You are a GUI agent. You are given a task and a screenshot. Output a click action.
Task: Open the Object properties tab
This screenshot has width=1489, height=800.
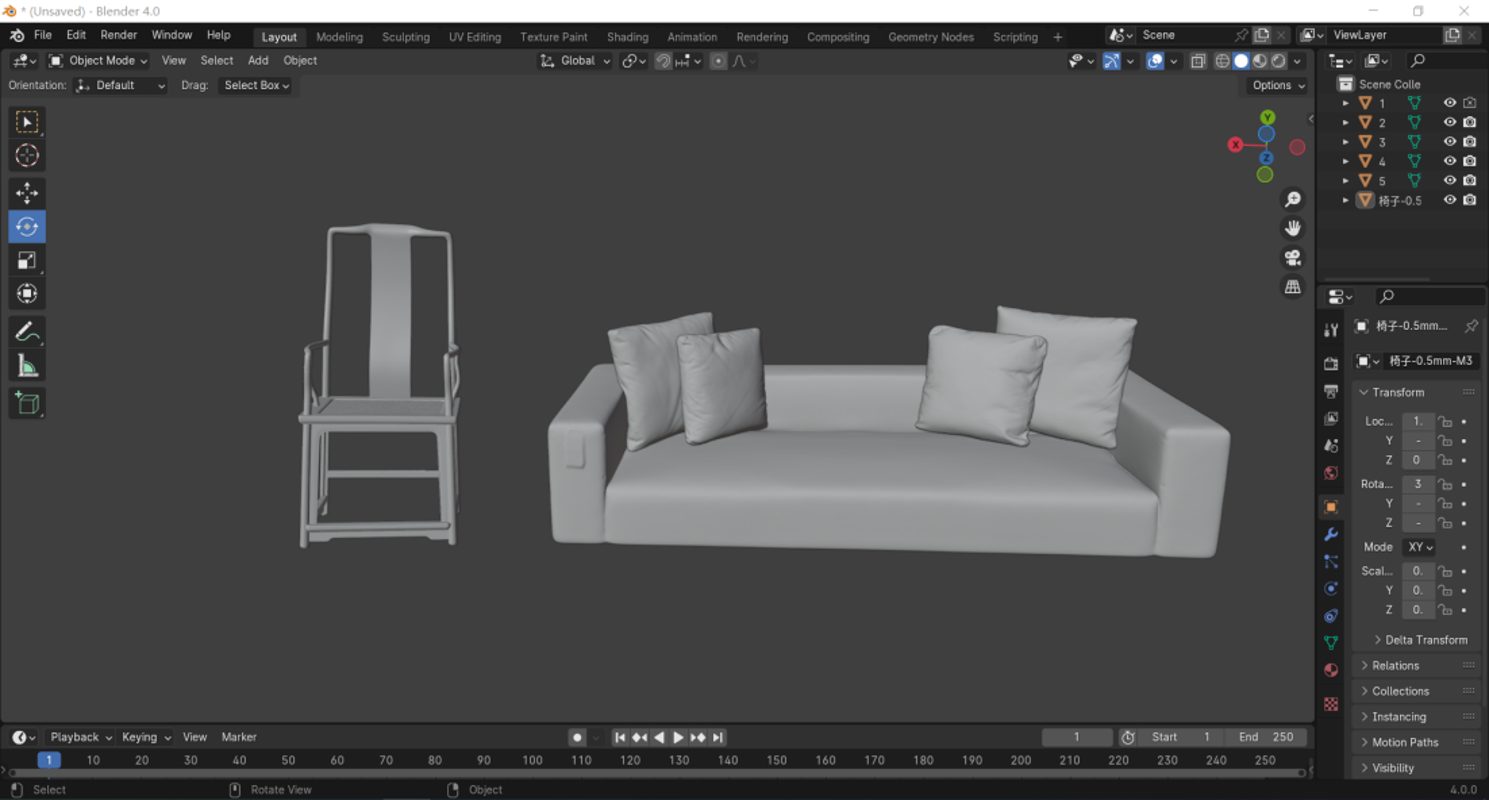click(x=1331, y=507)
